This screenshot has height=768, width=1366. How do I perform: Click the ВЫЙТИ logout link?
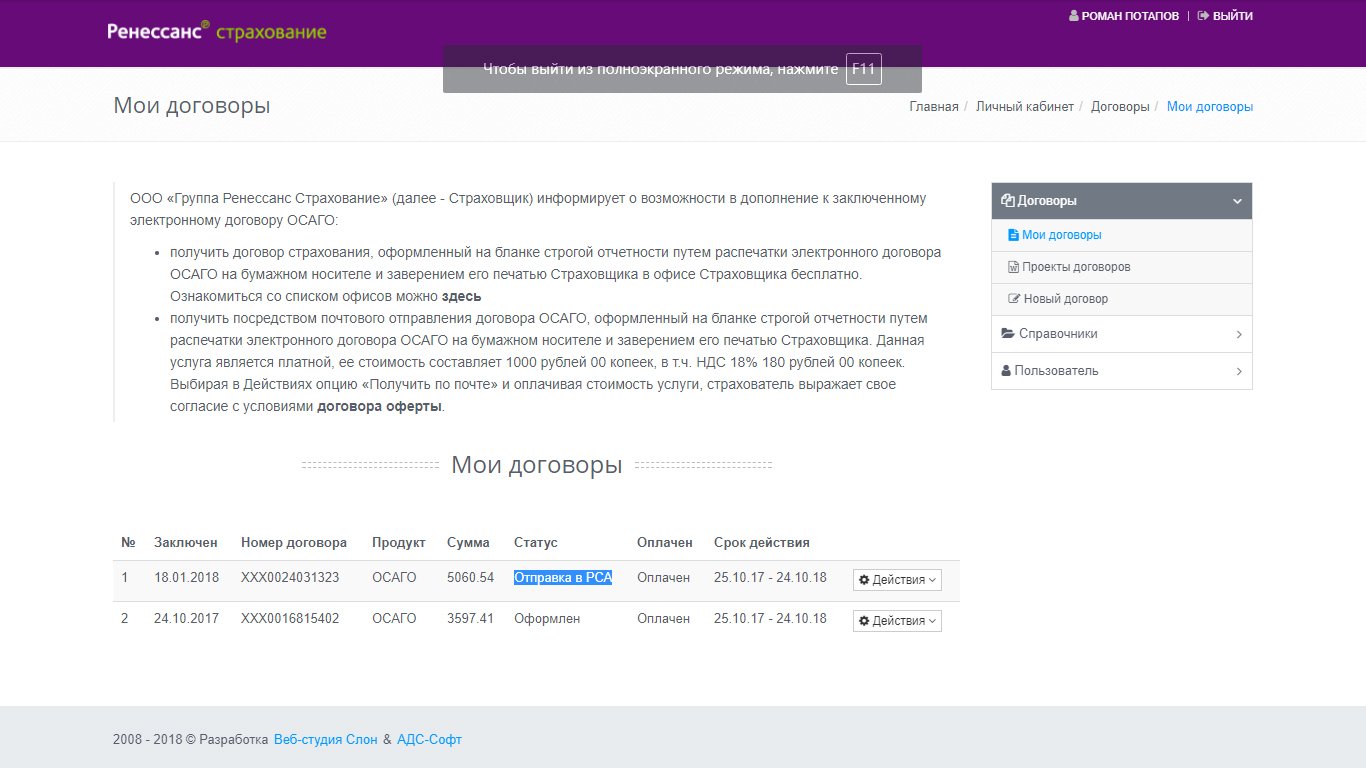click(1225, 16)
